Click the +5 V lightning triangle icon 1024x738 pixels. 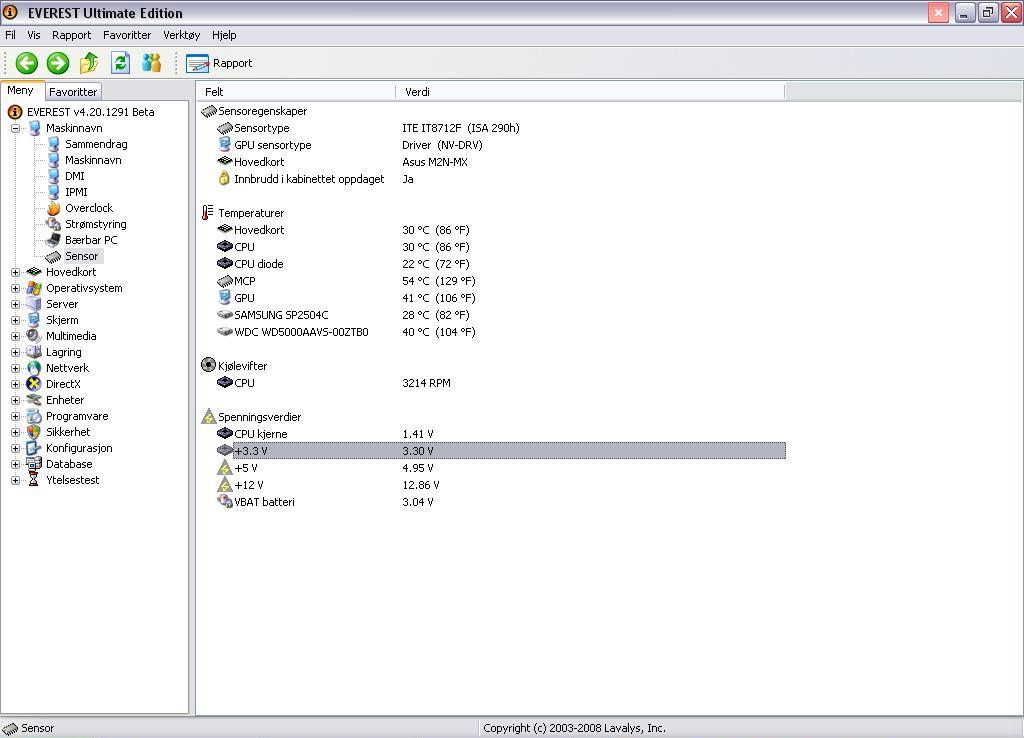(x=225, y=468)
